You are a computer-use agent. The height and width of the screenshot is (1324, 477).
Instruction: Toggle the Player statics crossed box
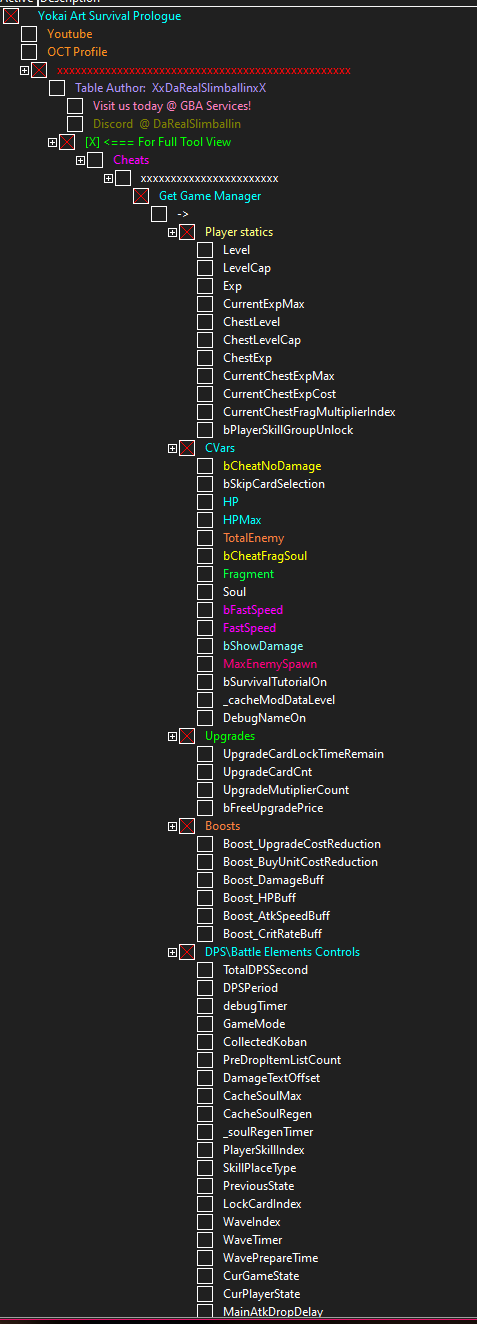point(187,232)
